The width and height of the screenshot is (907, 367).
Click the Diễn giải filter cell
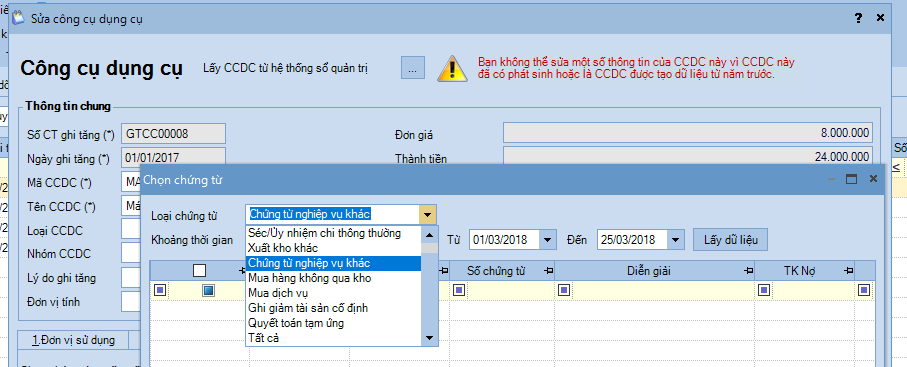point(655,290)
